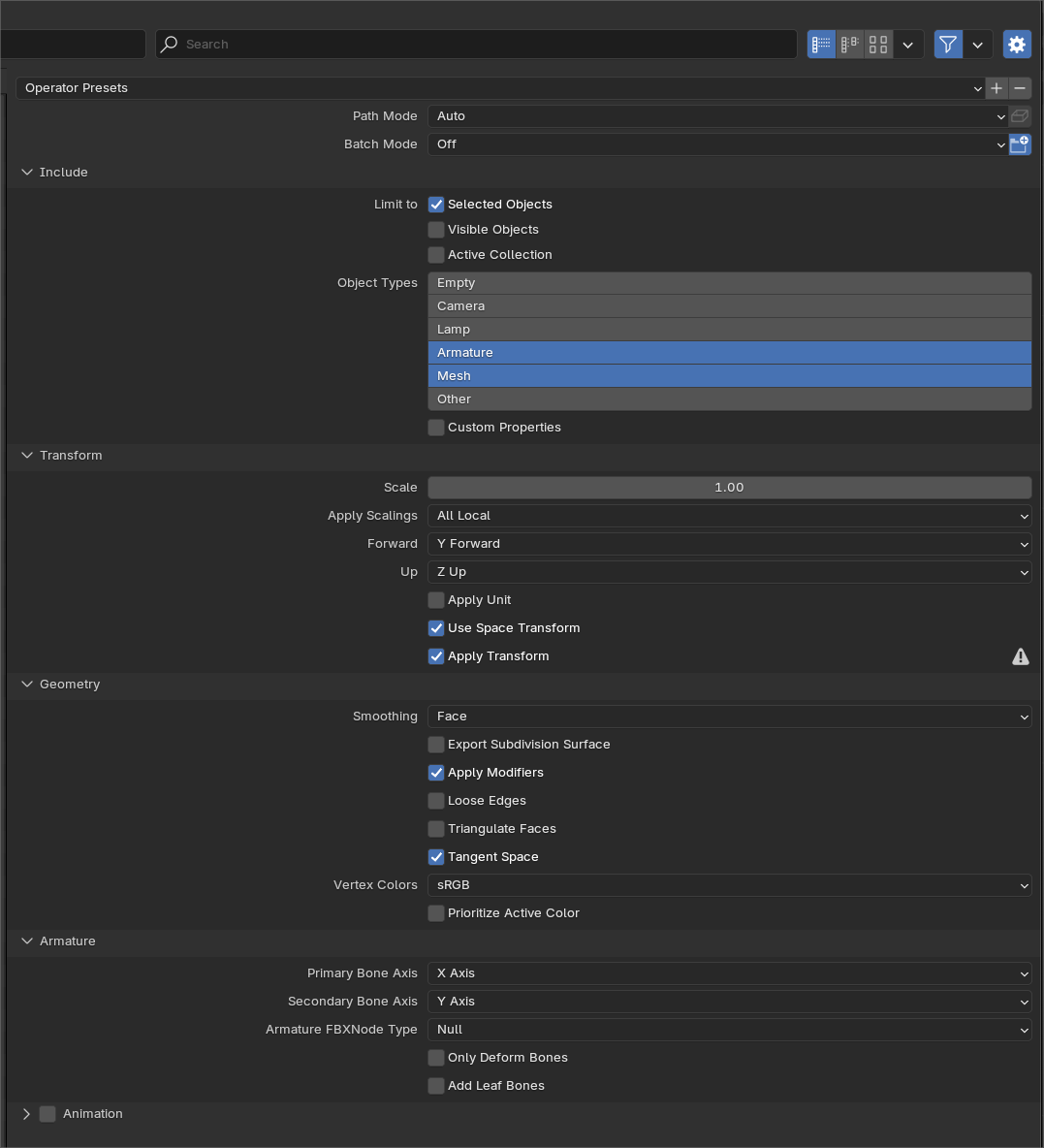Screen dimensions: 1044x1148
Task: Select Empty object type
Action: (730, 282)
